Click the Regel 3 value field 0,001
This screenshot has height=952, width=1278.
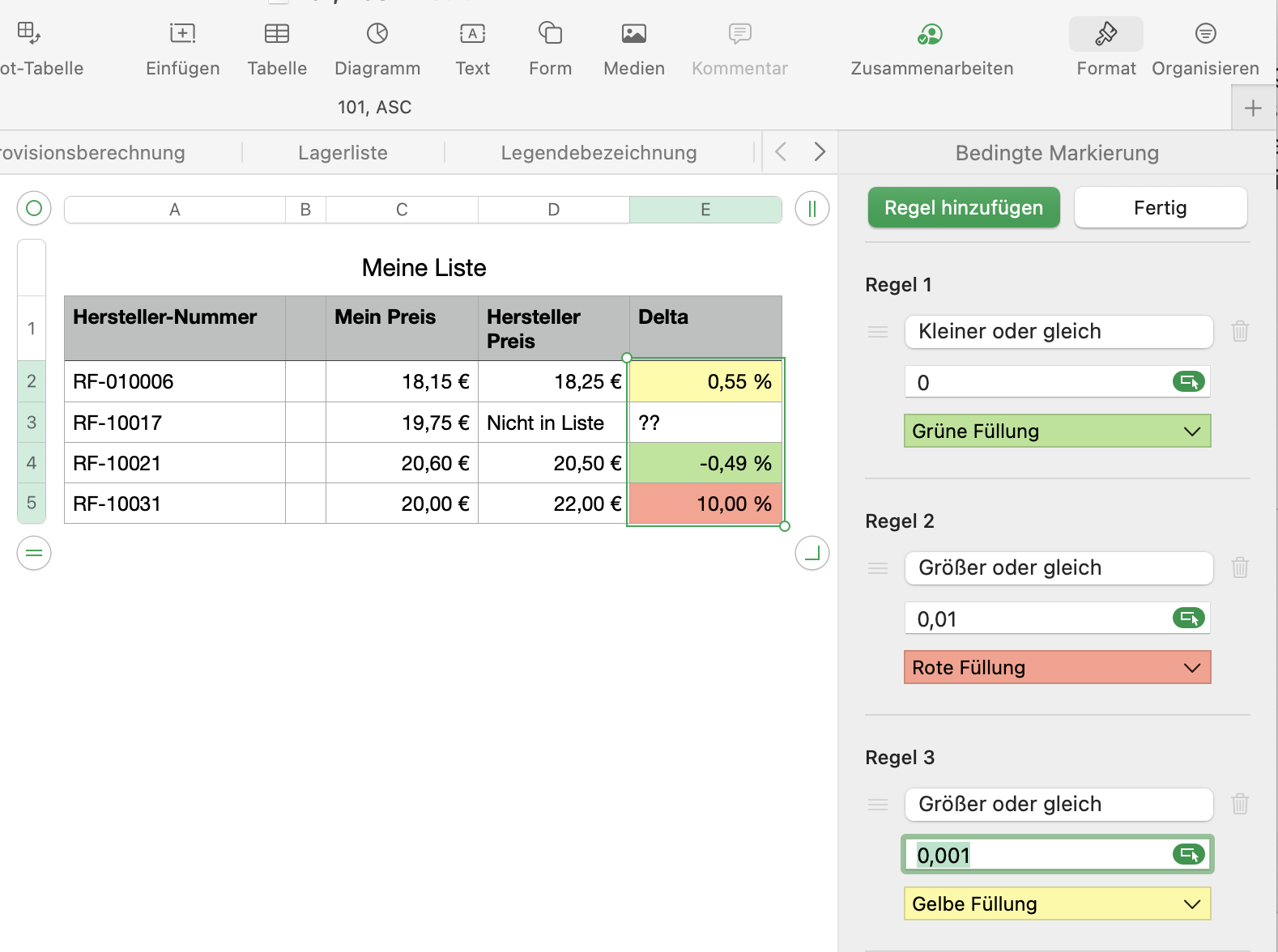pos(1041,856)
